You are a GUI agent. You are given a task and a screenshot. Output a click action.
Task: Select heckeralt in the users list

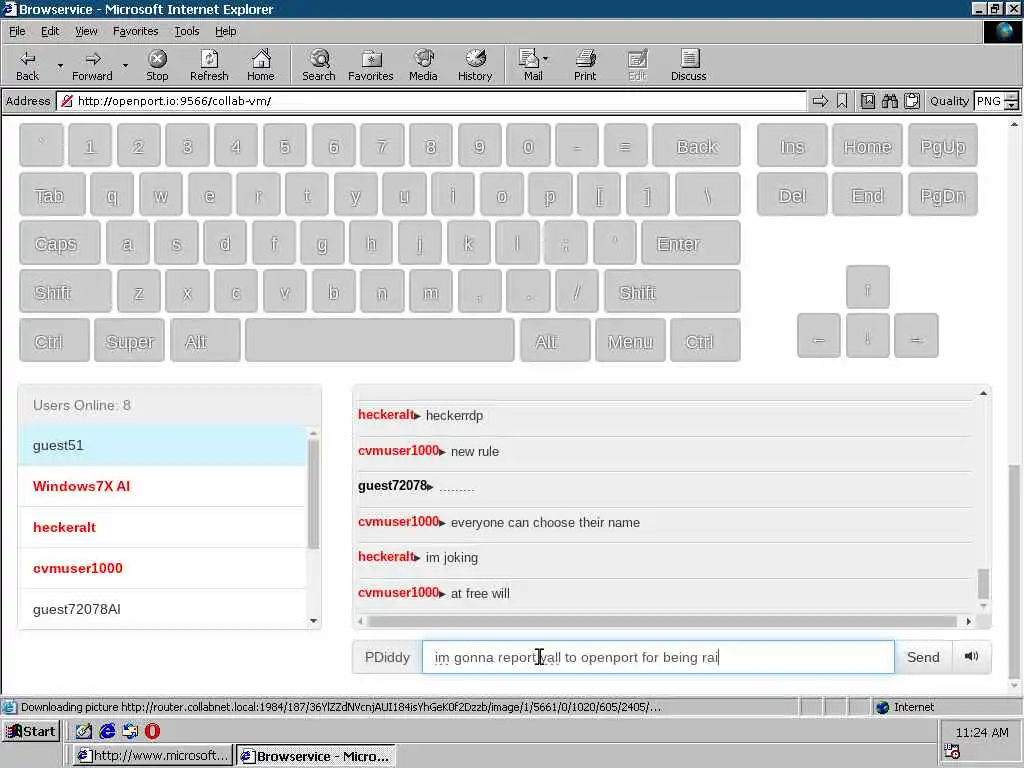[x=163, y=527]
